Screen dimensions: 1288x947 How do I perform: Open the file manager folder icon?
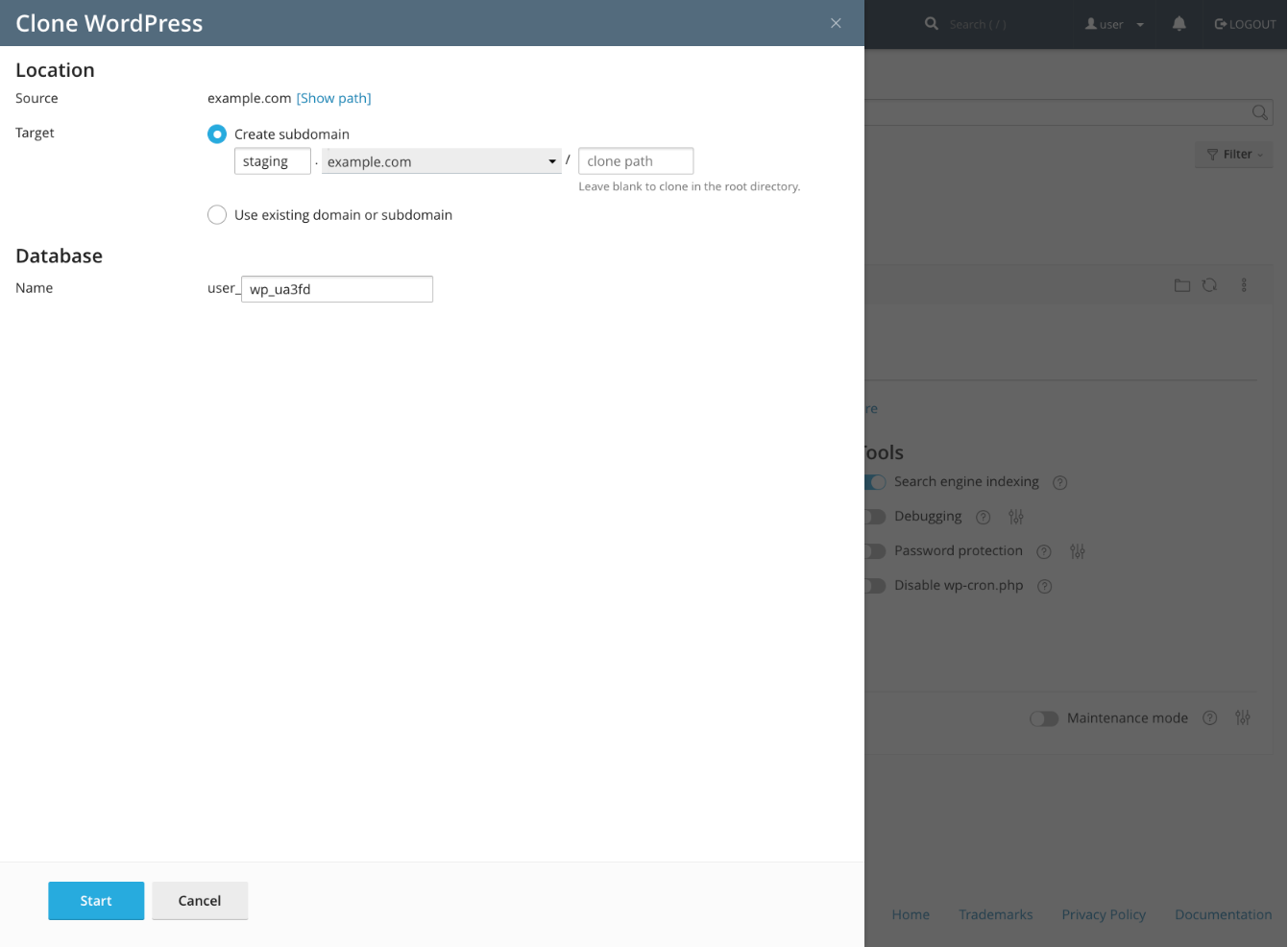coord(1182,284)
